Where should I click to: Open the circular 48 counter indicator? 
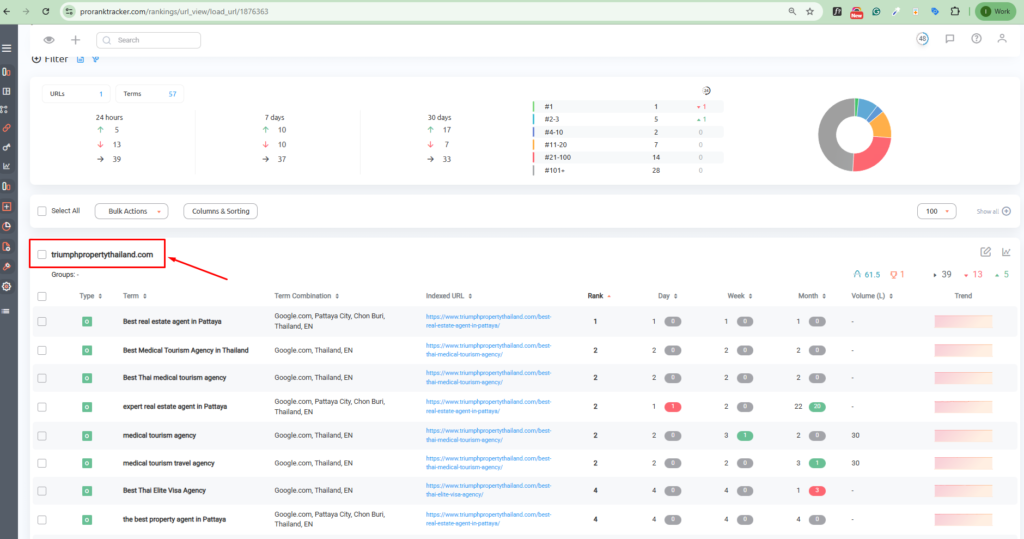922,39
